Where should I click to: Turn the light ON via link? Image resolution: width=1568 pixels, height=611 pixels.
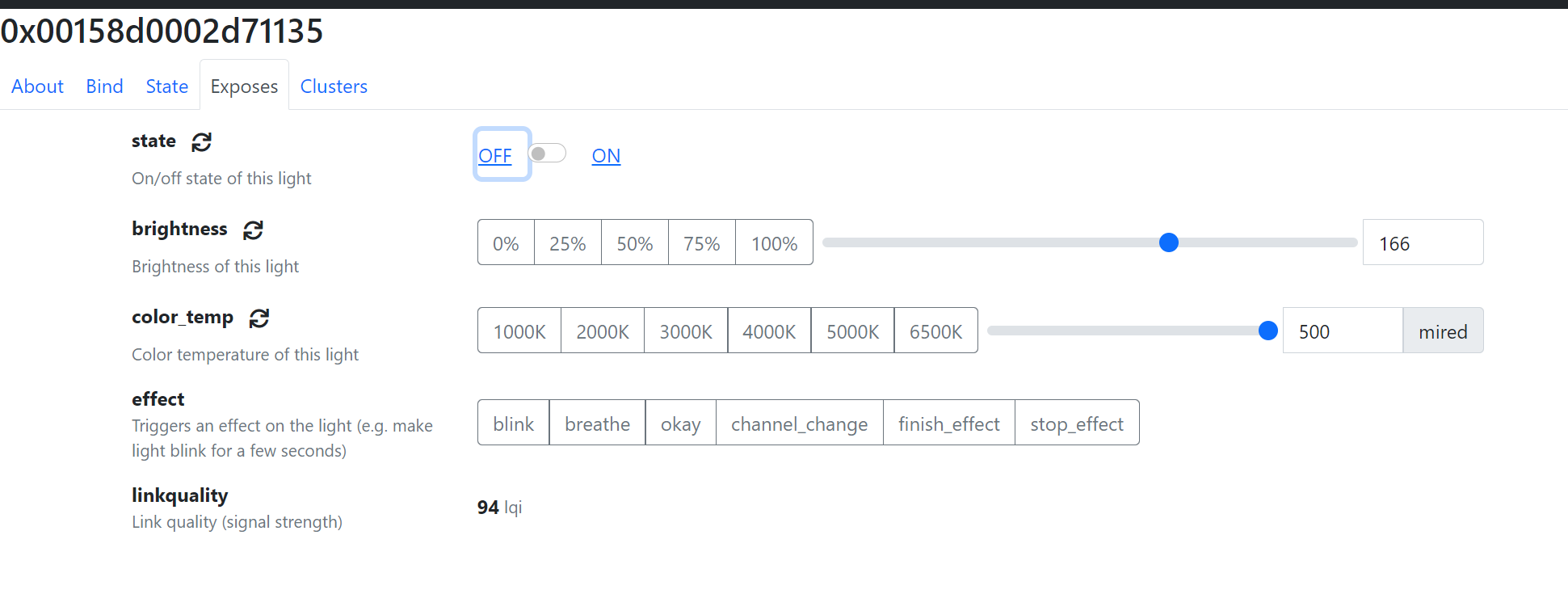pyautogui.click(x=606, y=156)
